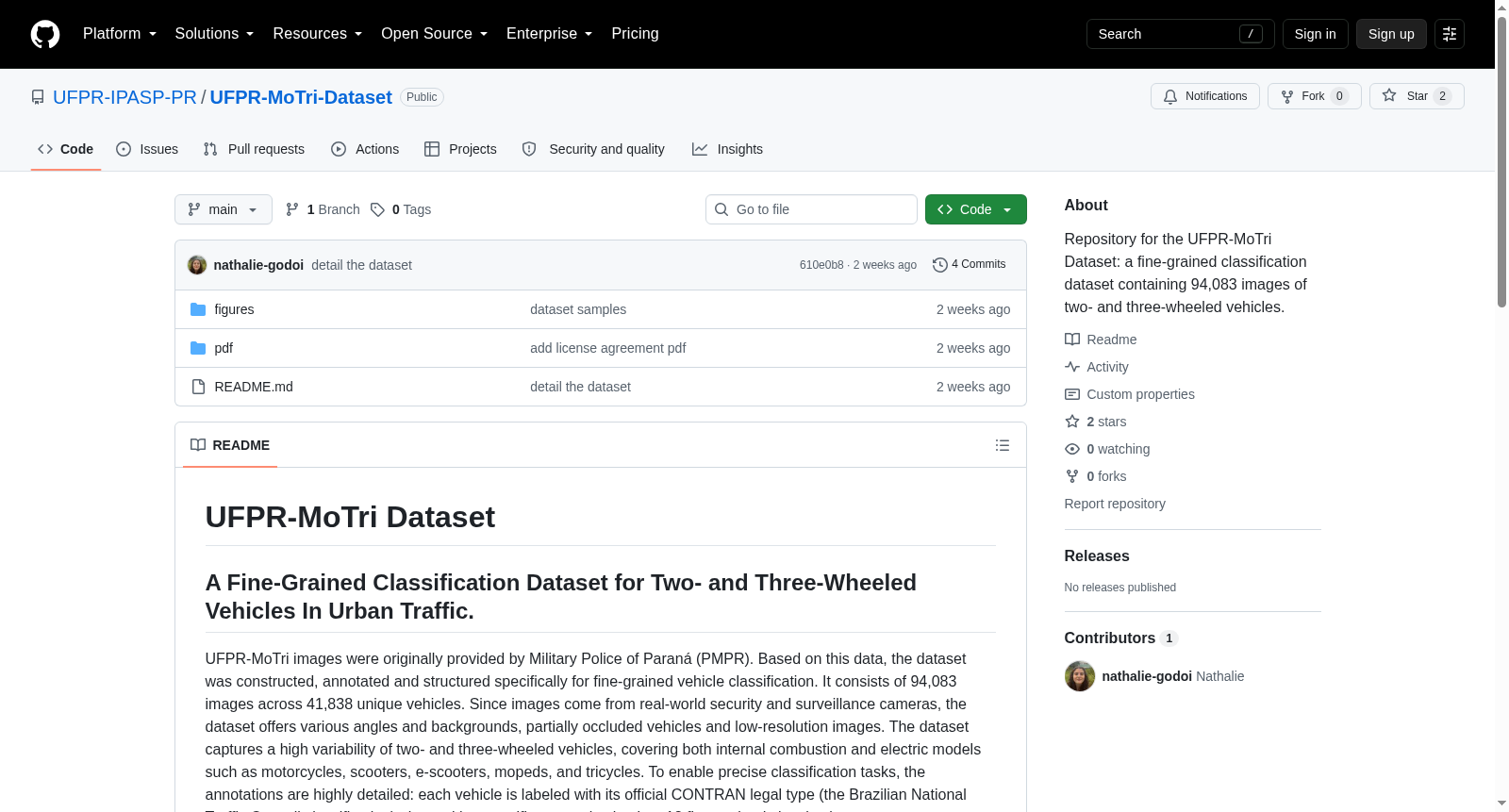Viewport: 1509px width, 812px height.
Task: Open the Pricing page
Action: (x=635, y=34)
